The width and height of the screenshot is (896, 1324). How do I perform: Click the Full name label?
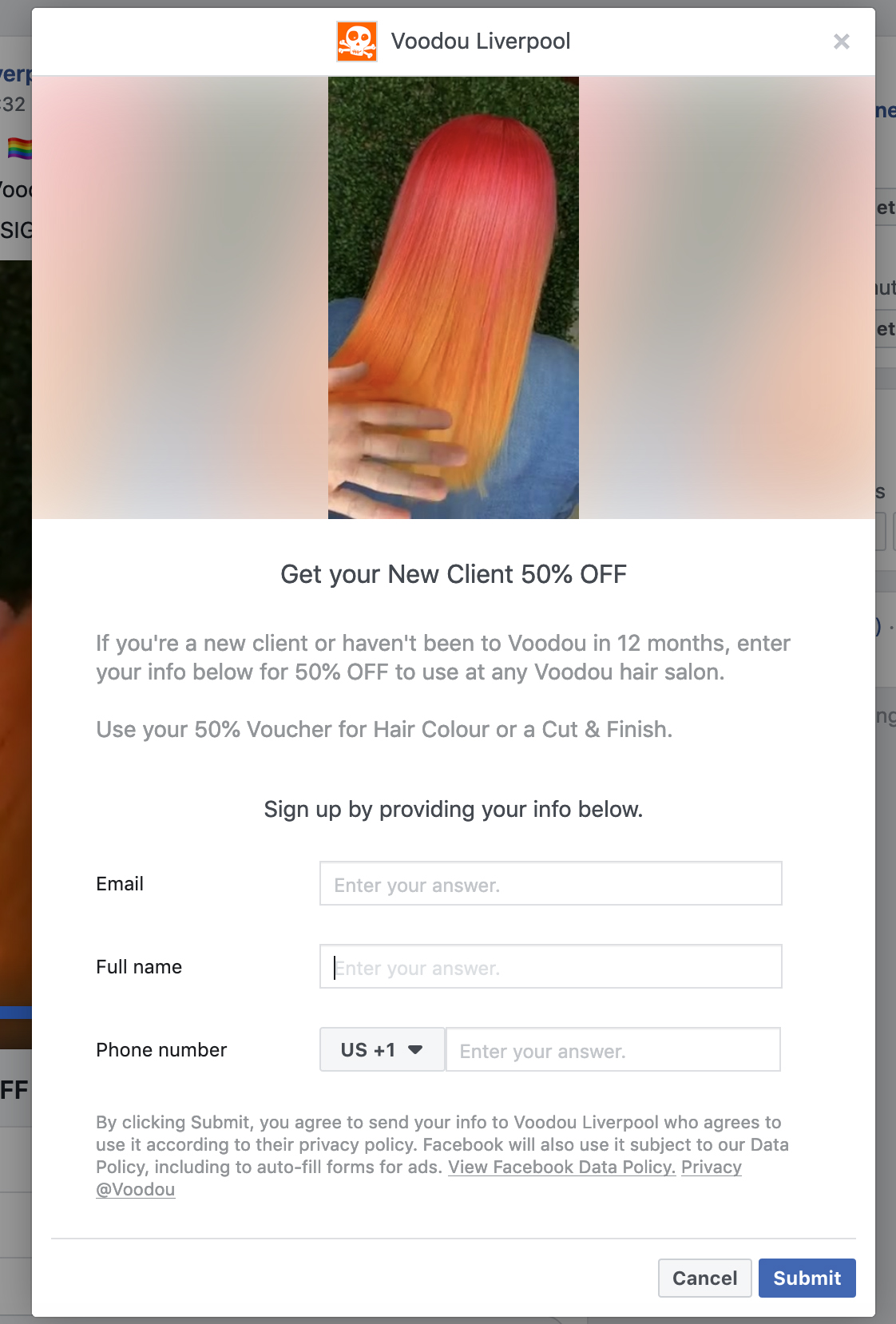(139, 967)
